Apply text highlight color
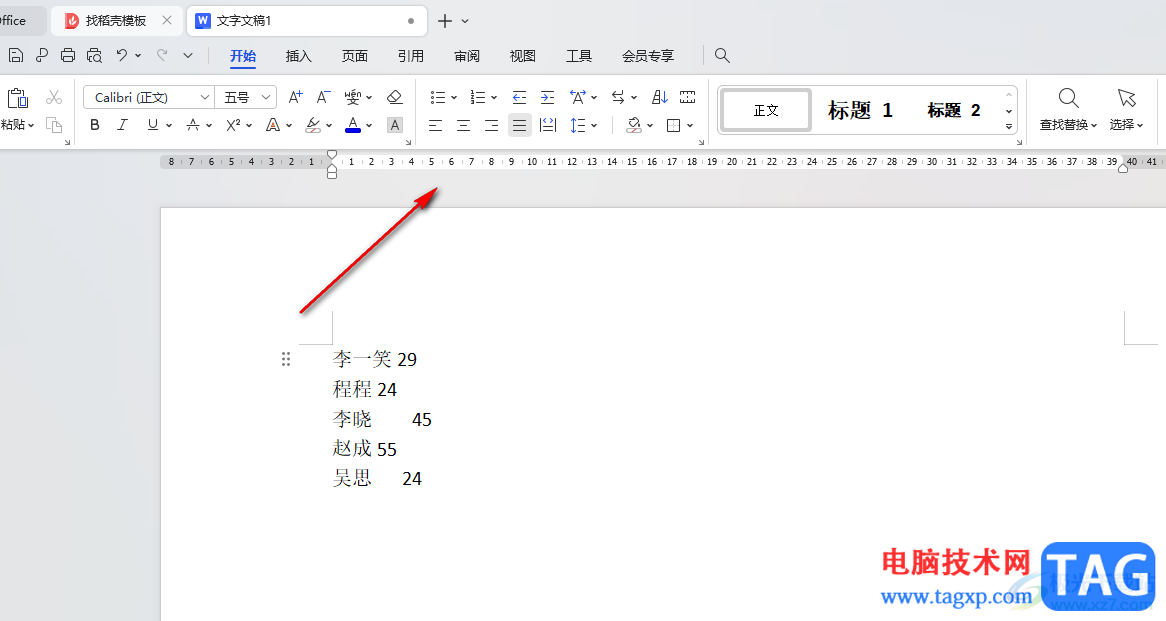1166x621 pixels. [313, 125]
